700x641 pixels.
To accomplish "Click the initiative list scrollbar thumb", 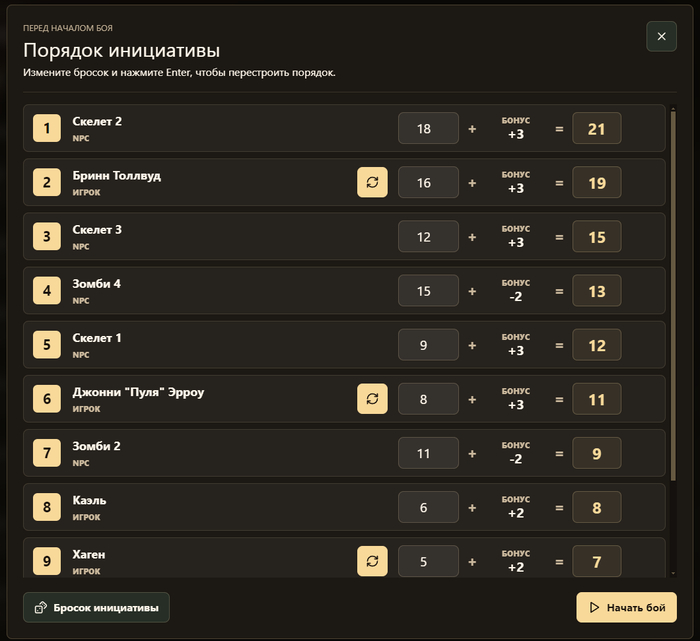I will point(673,296).
